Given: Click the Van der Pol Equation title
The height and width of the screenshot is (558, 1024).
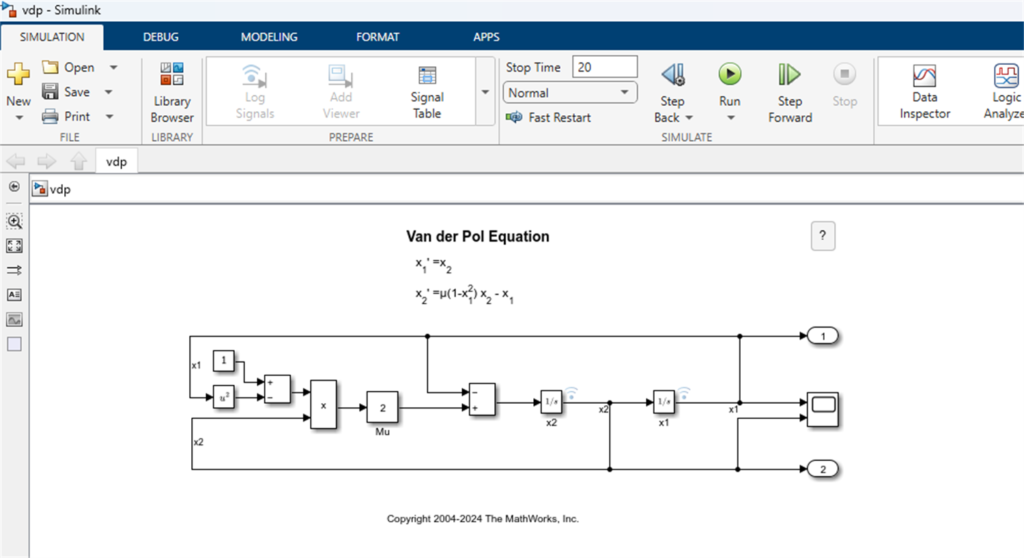Looking at the screenshot, I should coord(477,237).
